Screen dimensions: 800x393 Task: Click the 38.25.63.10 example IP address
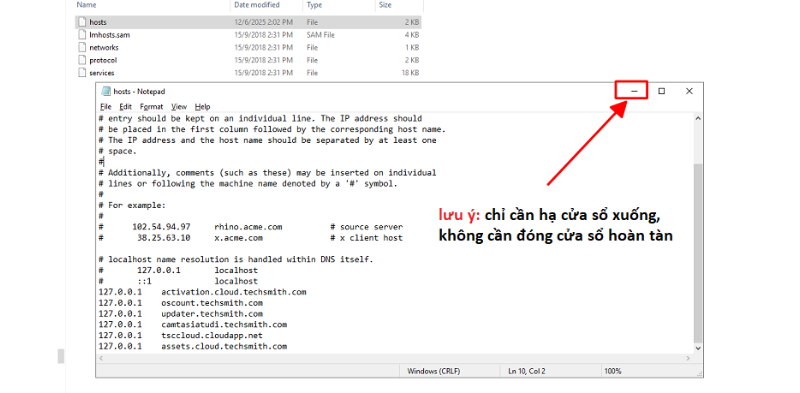click(164, 238)
